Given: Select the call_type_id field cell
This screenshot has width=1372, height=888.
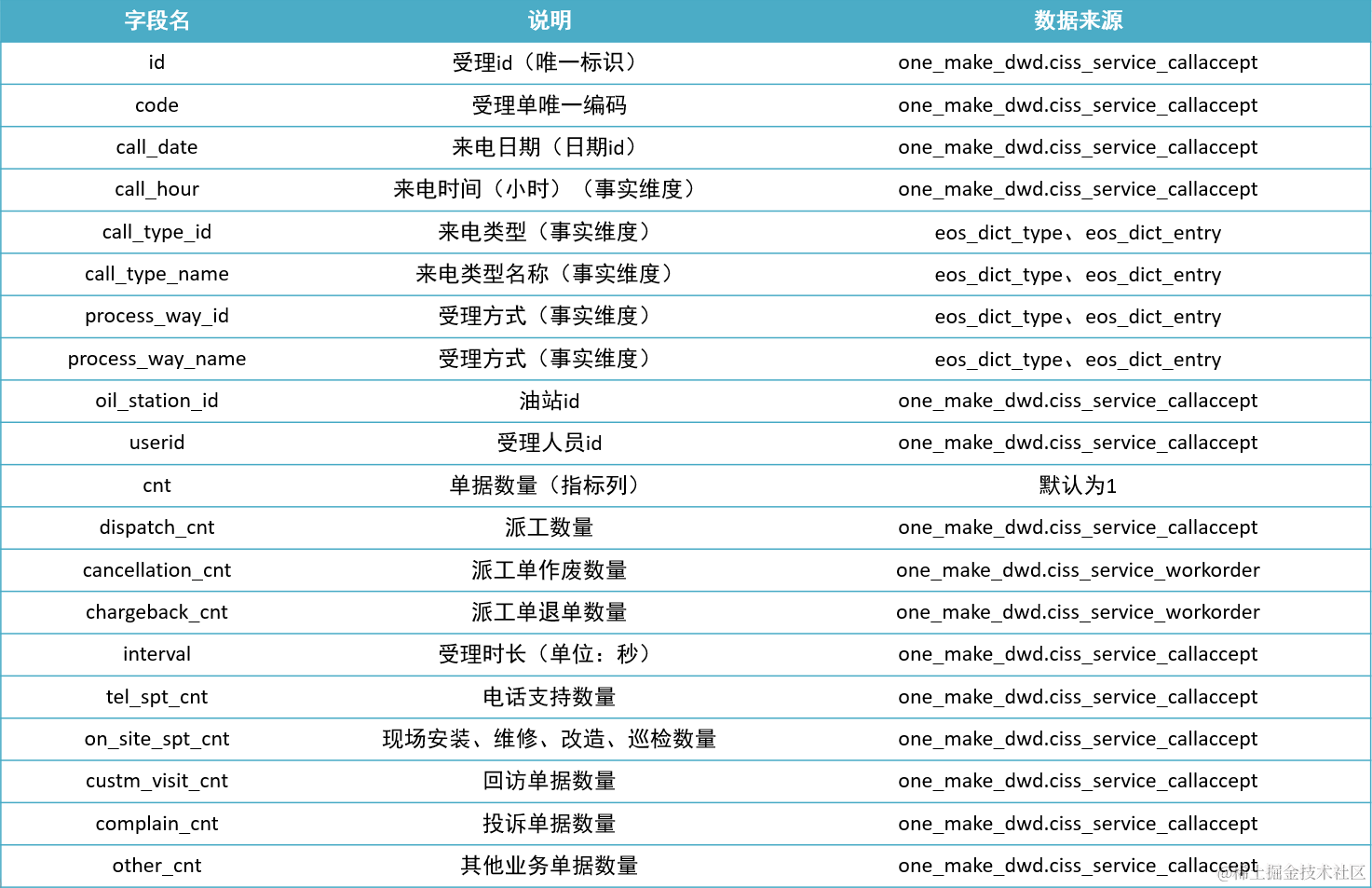Looking at the screenshot, I should coord(156,232).
